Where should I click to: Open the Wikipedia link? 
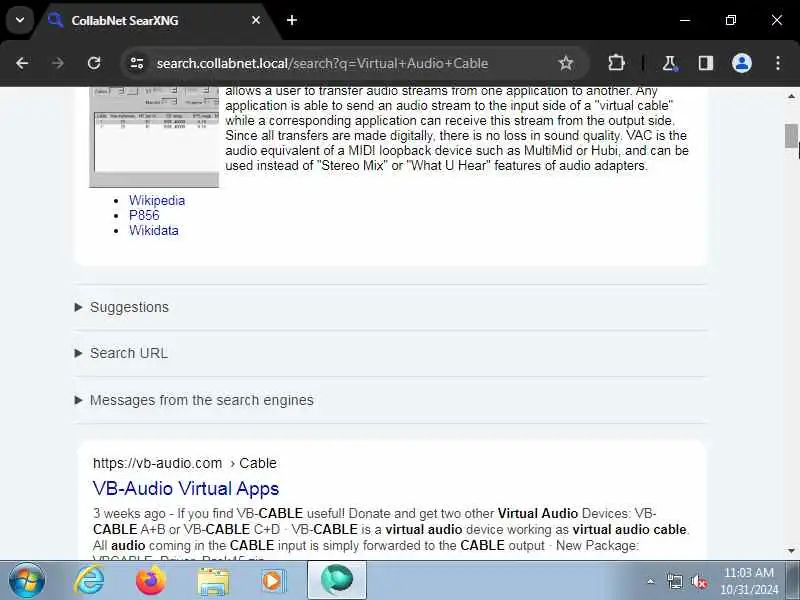click(x=157, y=200)
